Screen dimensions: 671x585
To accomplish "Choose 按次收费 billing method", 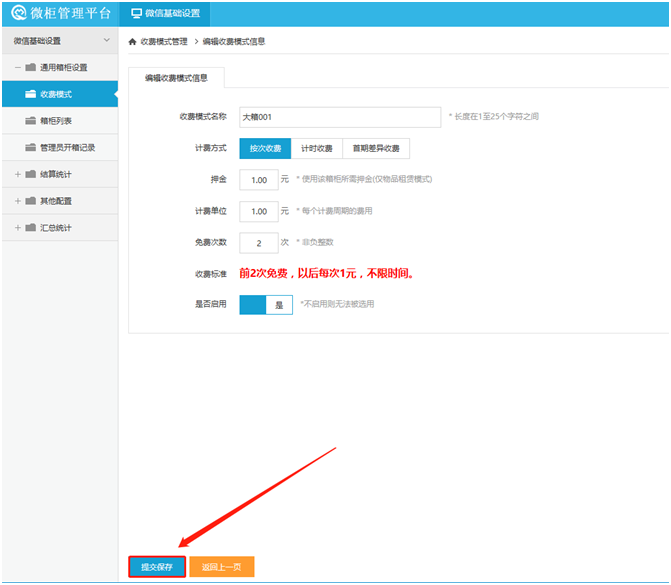I will (x=265, y=149).
